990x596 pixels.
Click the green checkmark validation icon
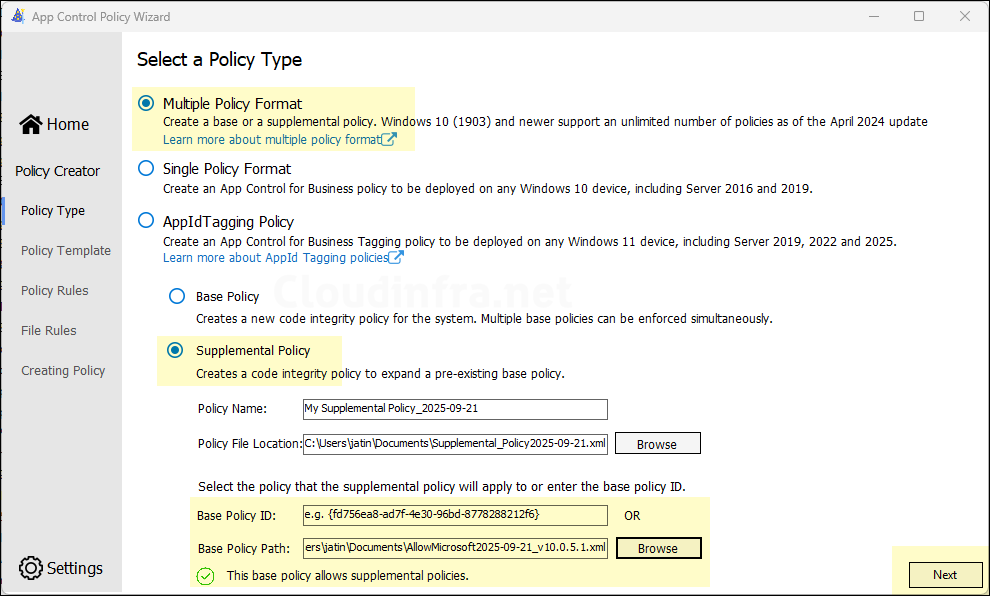[205, 576]
